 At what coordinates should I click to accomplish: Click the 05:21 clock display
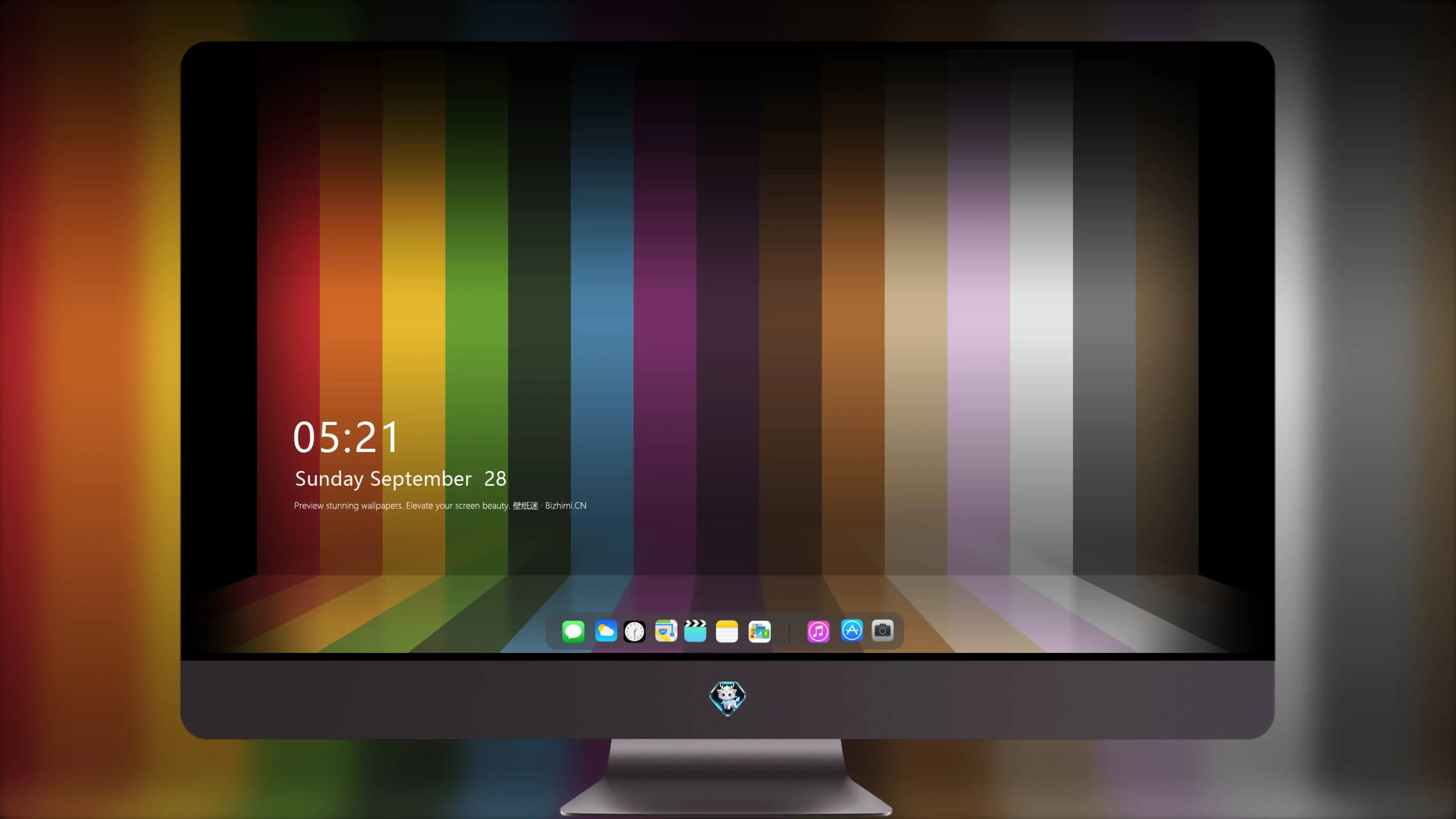(346, 437)
